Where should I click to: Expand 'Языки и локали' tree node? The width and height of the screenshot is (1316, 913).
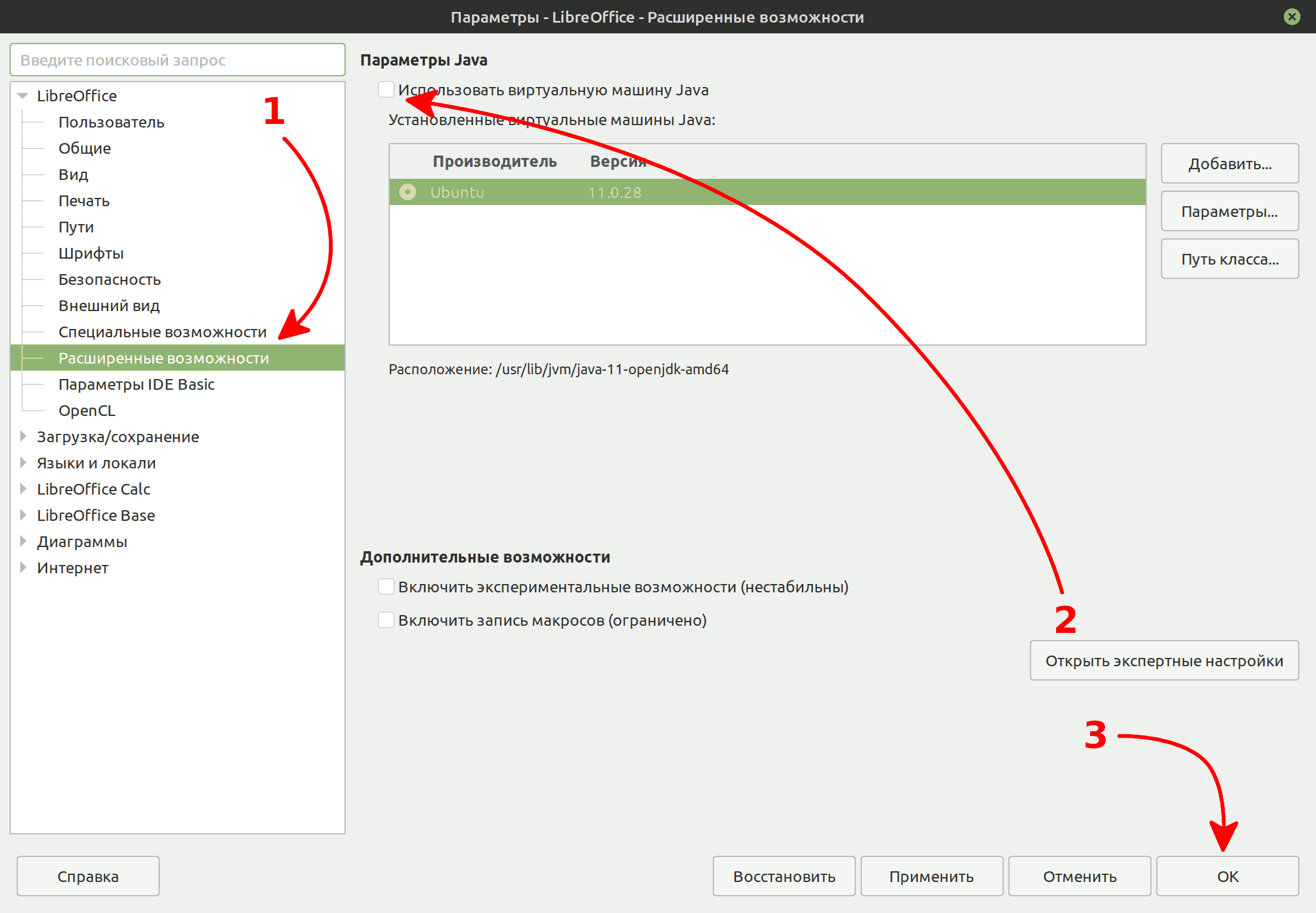[23, 463]
